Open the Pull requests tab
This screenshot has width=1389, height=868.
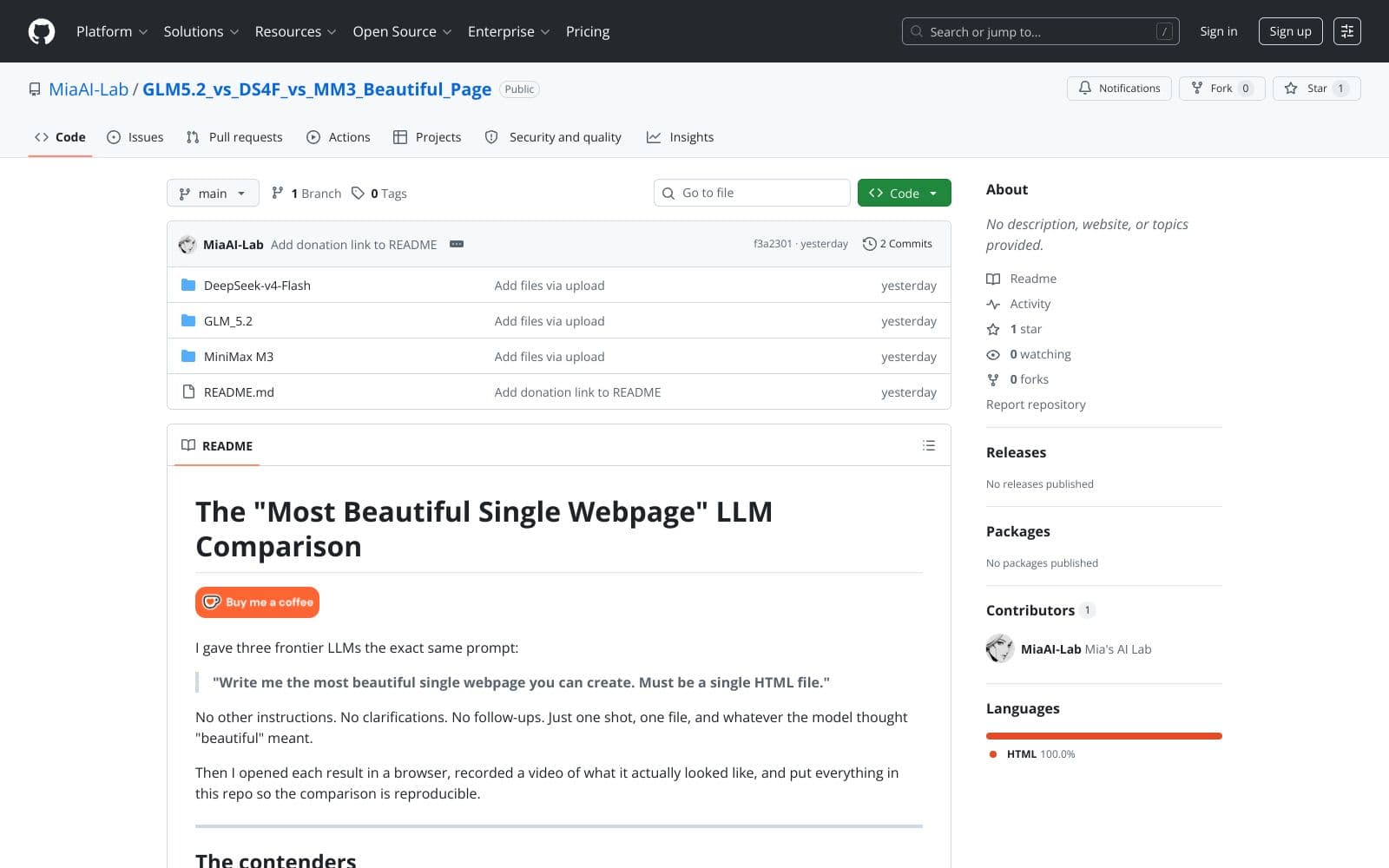(x=234, y=137)
